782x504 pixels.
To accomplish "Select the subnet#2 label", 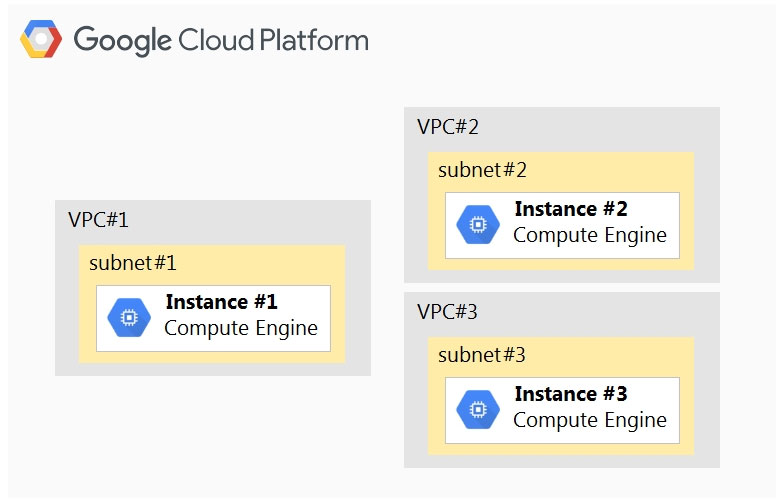I will (482, 170).
